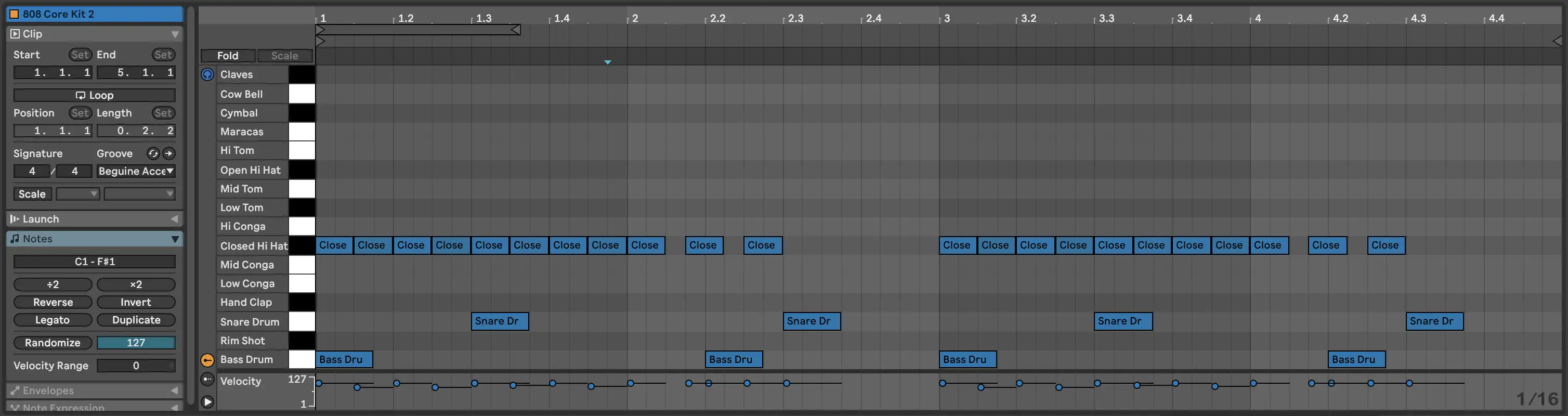
Task: Click the chance lane icon left of Velocity
Action: click(207, 380)
